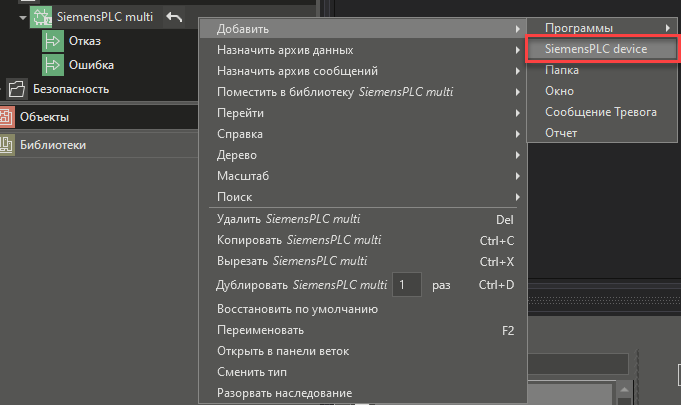Click the arrow next to Добавить
Screen dimensions: 681x405
click(x=518, y=29)
